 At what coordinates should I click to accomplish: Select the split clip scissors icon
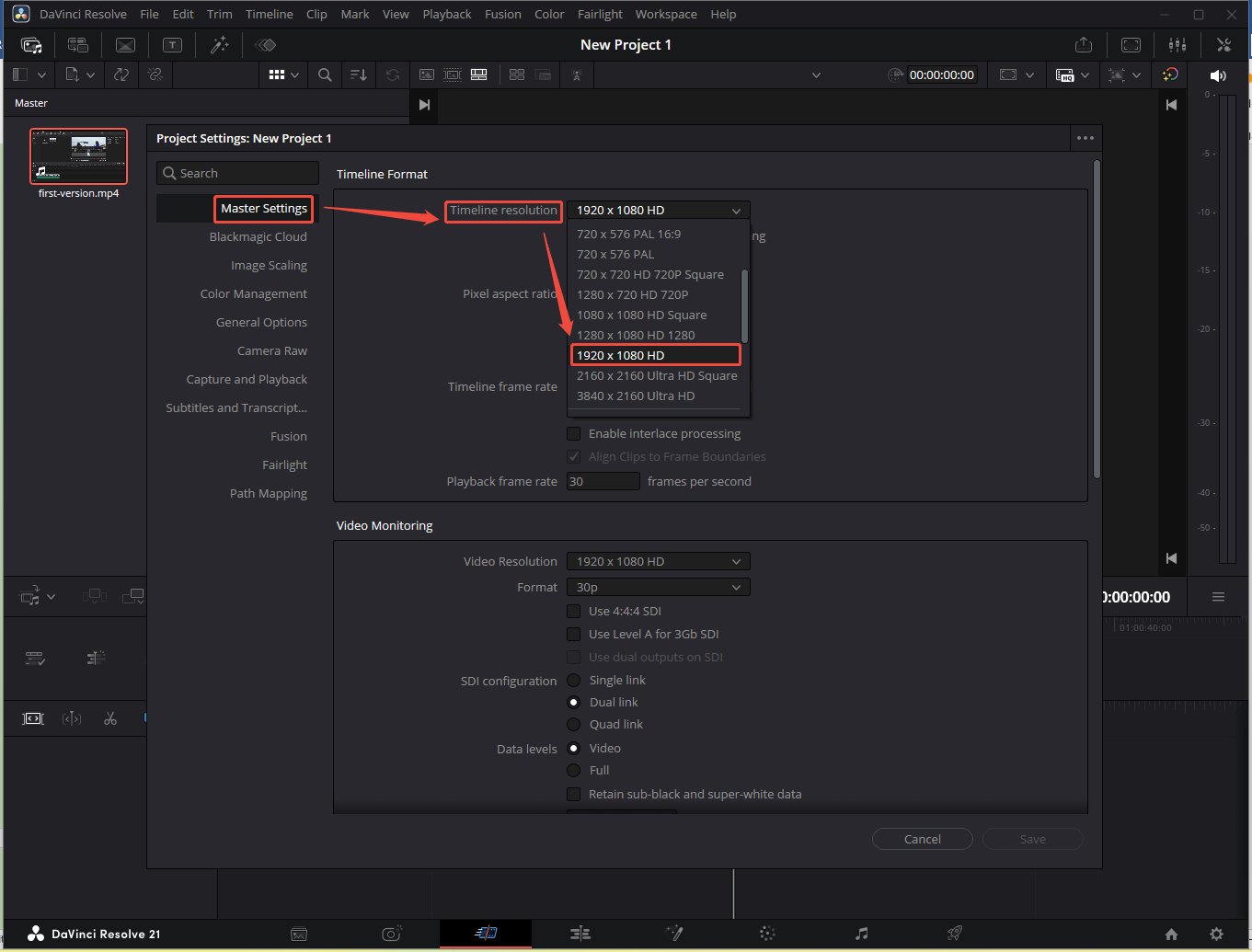[x=110, y=718]
